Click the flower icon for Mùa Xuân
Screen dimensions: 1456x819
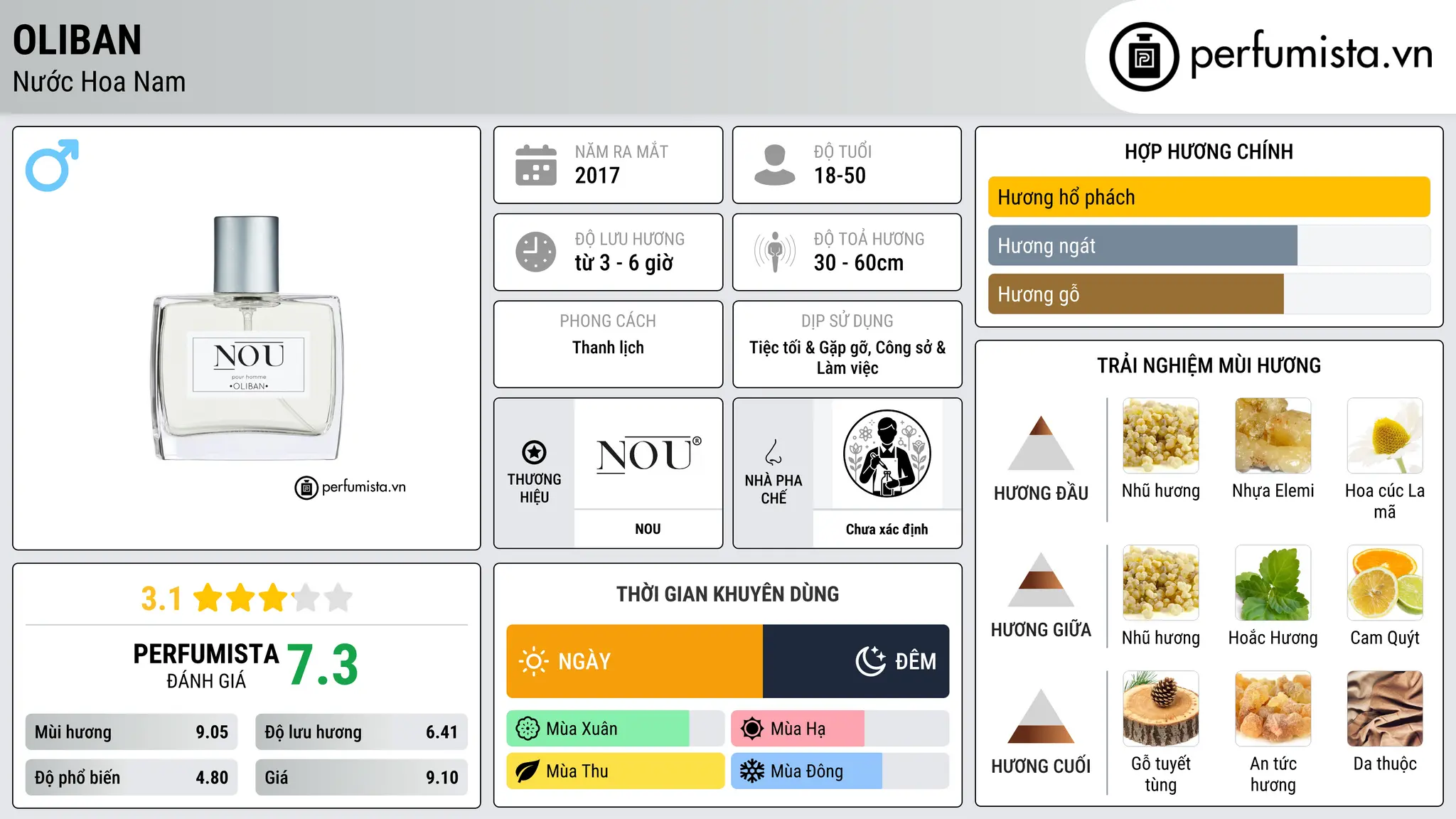528,729
